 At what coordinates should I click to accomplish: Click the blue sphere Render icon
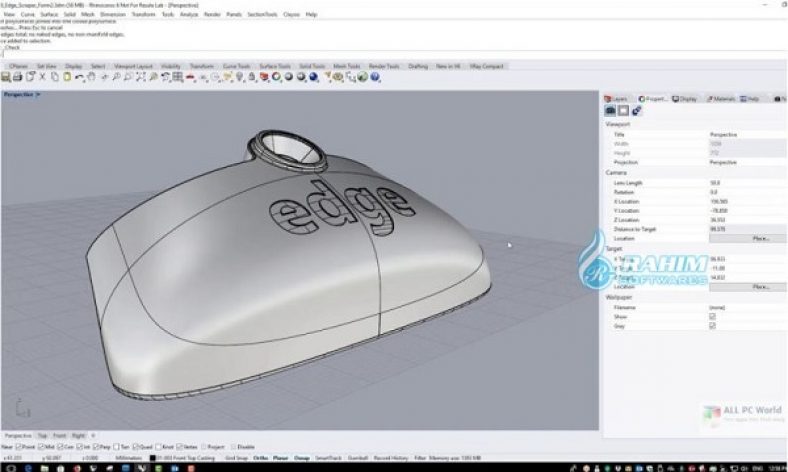[x=313, y=77]
